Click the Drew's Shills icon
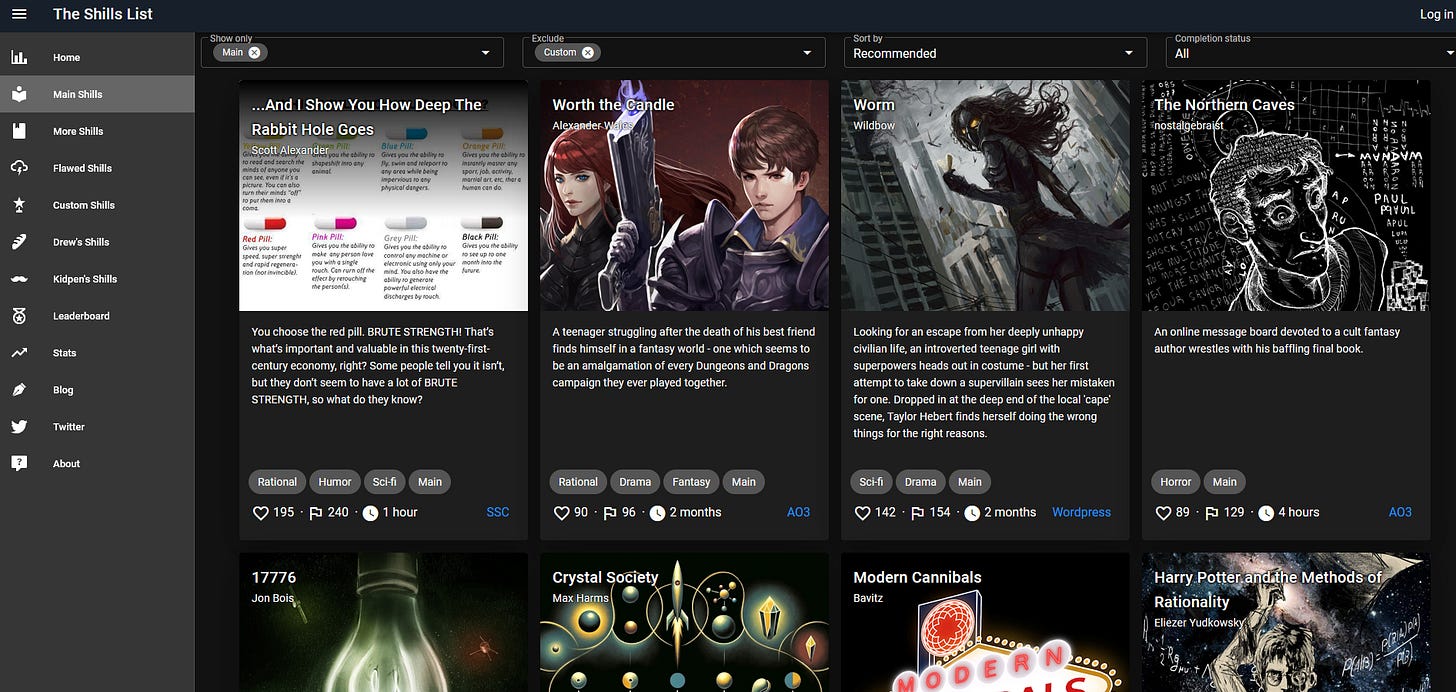The width and height of the screenshot is (1456, 692). coord(19,242)
